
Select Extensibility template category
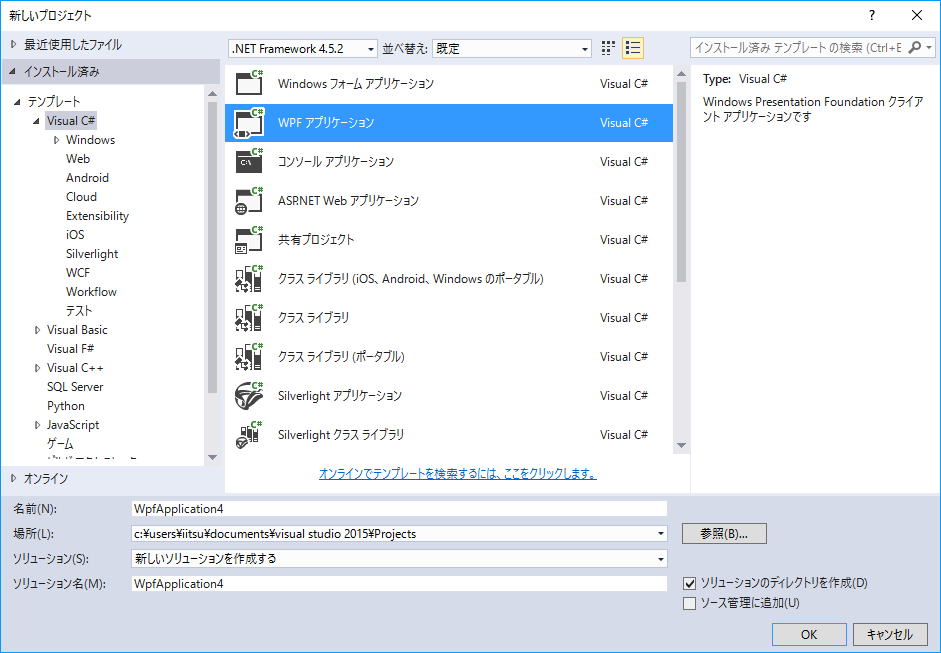coord(97,215)
